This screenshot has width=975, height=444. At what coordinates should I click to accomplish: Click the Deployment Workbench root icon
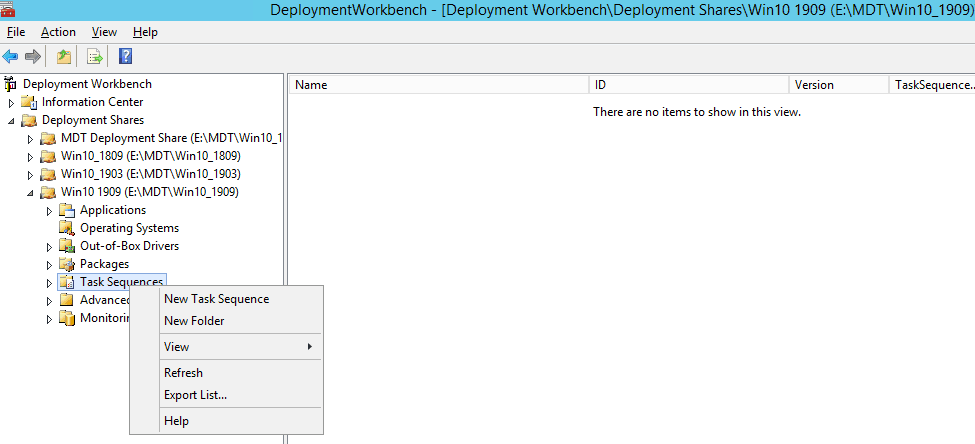coord(11,84)
